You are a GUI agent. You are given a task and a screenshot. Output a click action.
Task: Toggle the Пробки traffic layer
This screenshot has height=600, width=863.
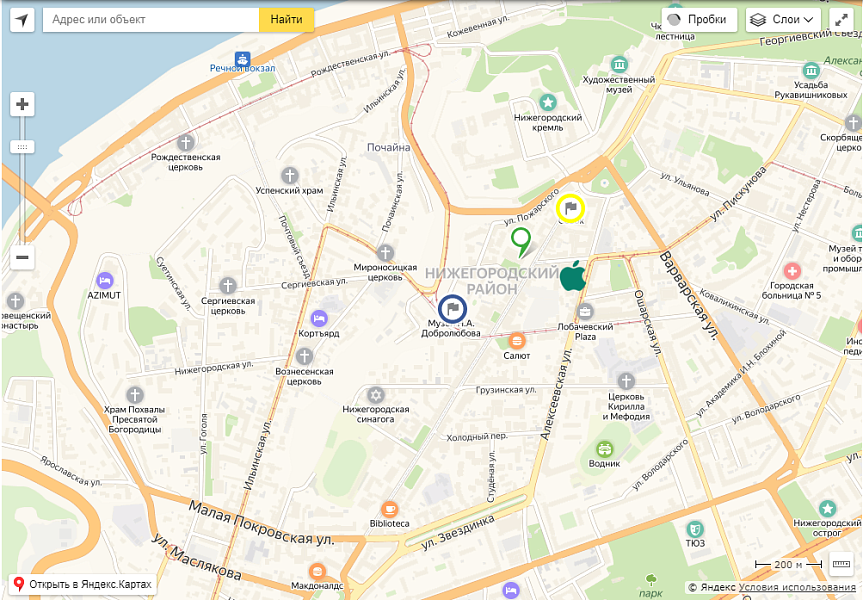click(x=699, y=20)
